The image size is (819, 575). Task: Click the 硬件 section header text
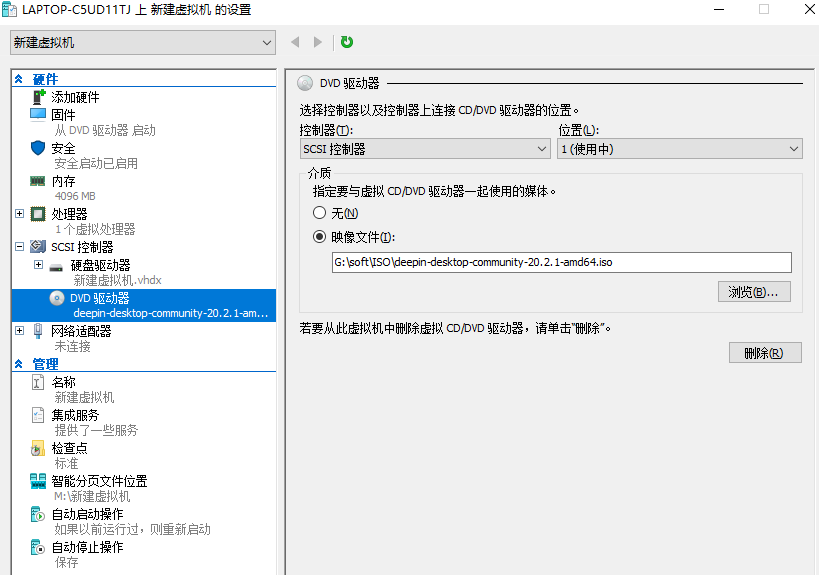[x=45, y=79]
